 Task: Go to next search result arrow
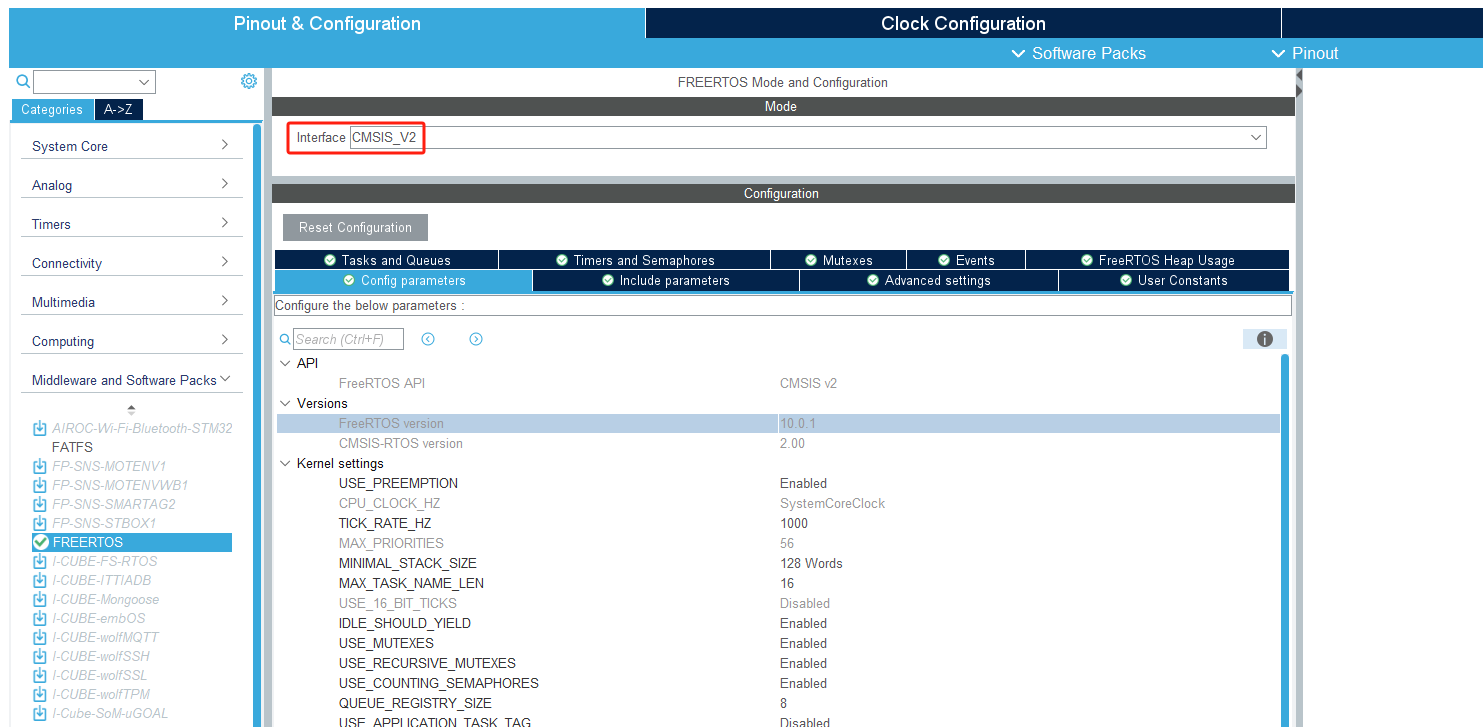coord(476,339)
